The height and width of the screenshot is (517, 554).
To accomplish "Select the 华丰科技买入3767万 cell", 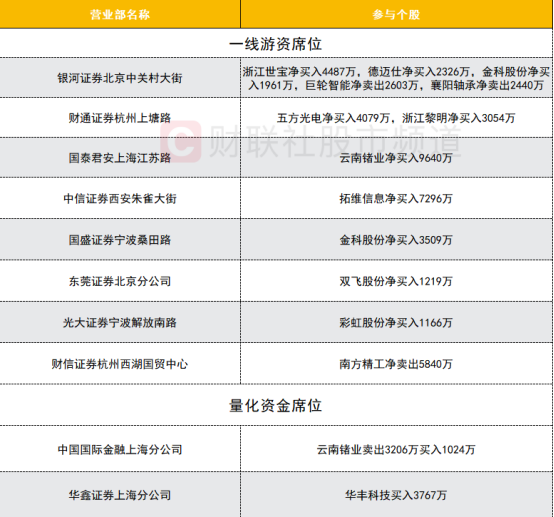I will (396, 494).
